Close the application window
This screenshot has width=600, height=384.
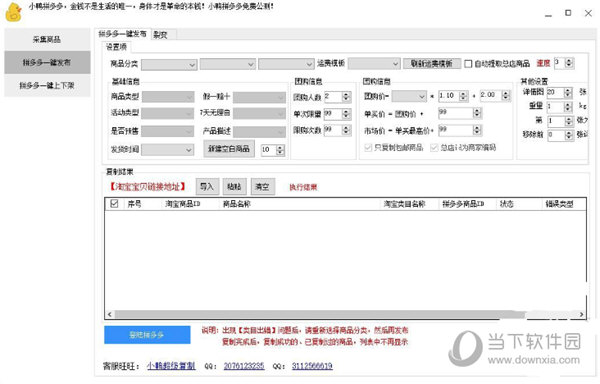(589, 13)
